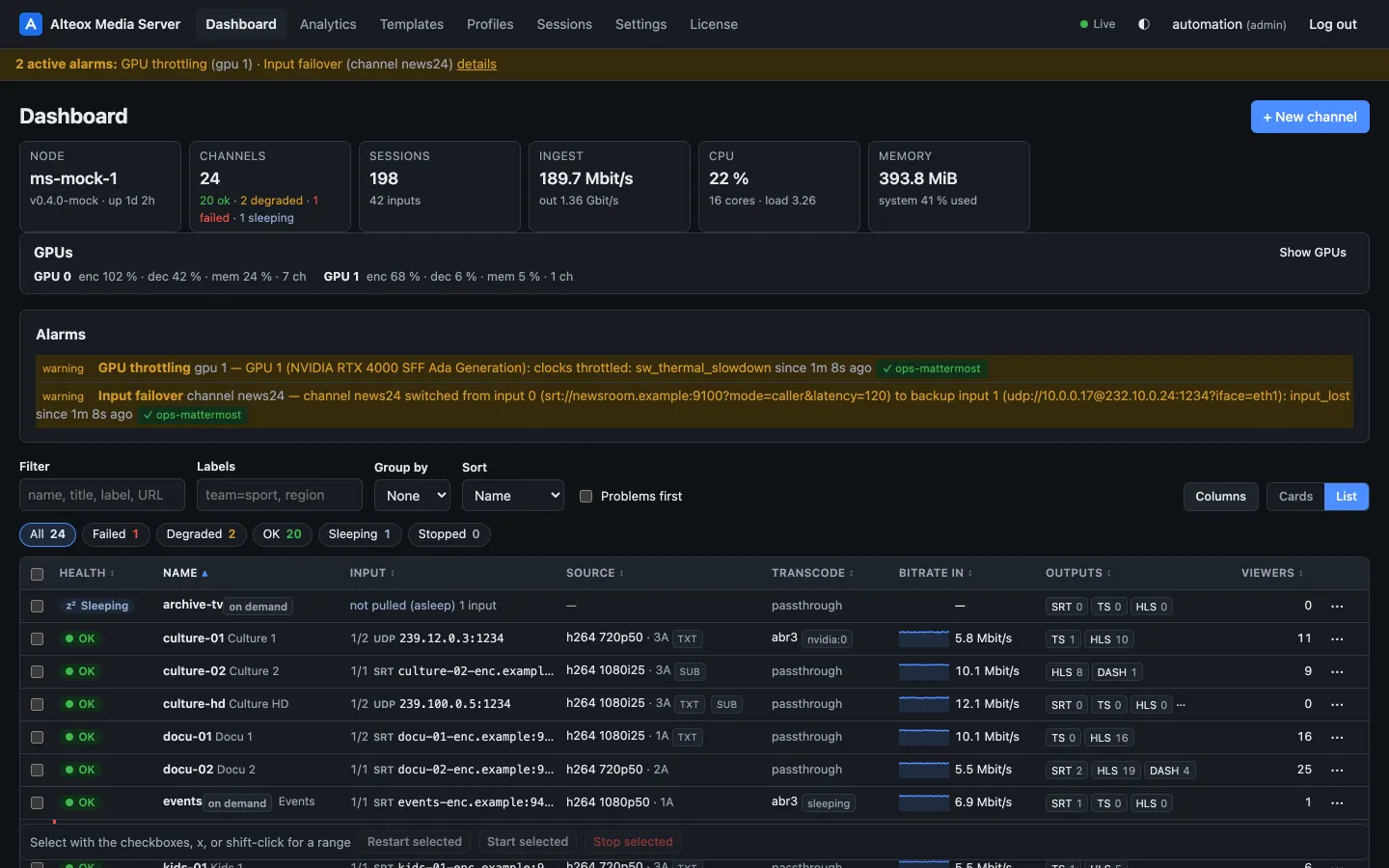Image resolution: width=1389 pixels, height=868 pixels.
Task: Open the Templates page
Action: 412,24
